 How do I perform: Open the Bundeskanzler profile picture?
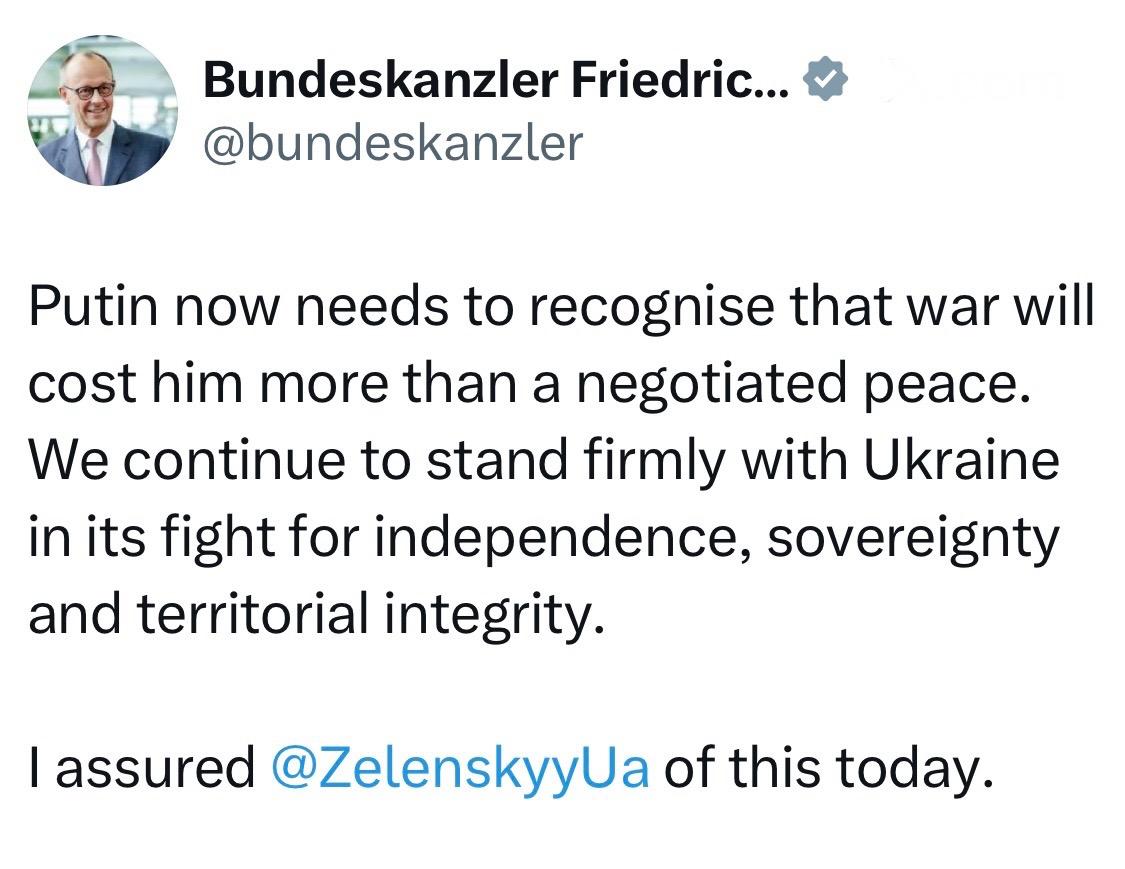click(103, 110)
